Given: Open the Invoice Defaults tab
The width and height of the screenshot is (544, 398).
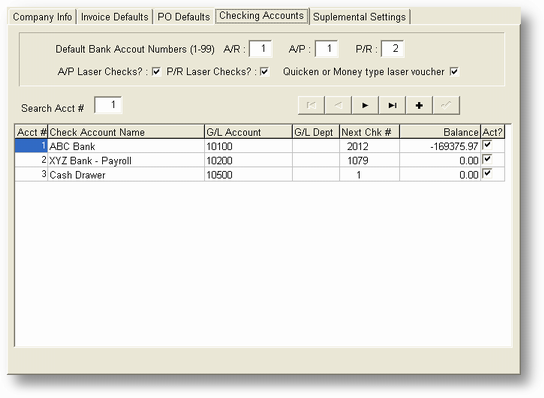Looking at the screenshot, I should (114, 17).
